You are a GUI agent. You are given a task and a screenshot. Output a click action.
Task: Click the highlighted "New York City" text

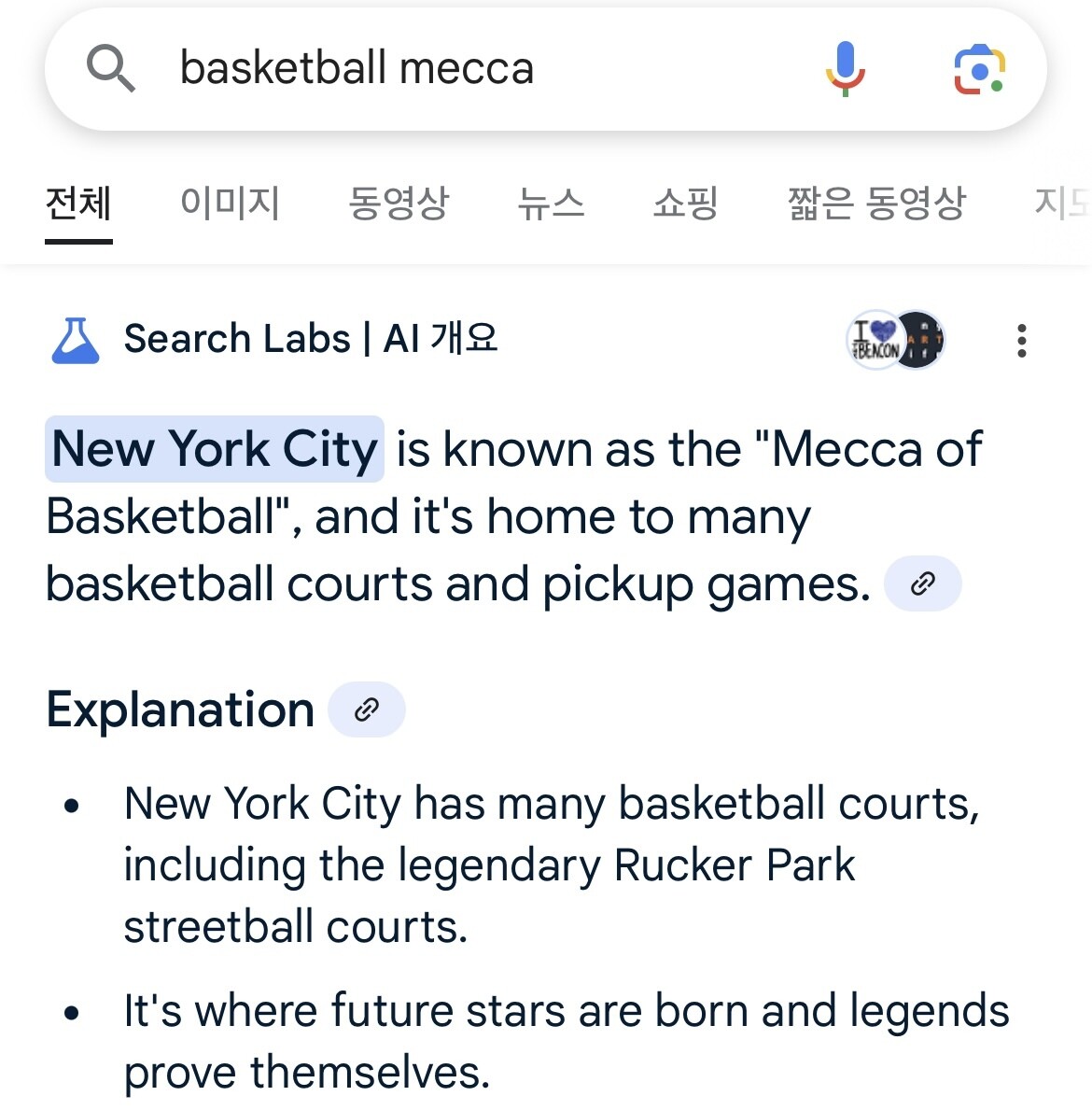[215, 449]
